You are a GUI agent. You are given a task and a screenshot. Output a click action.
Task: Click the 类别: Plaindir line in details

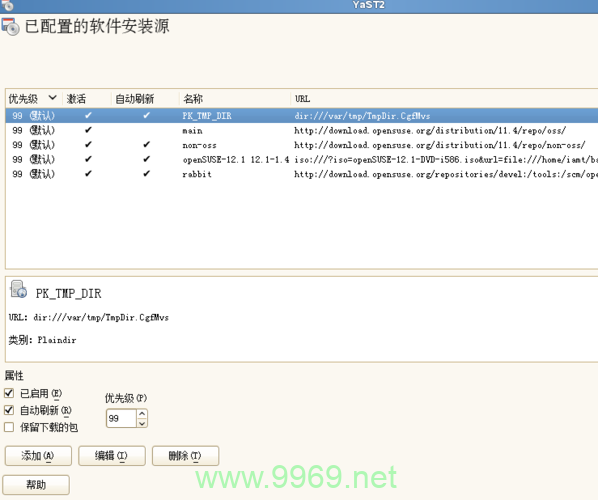(42, 340)
